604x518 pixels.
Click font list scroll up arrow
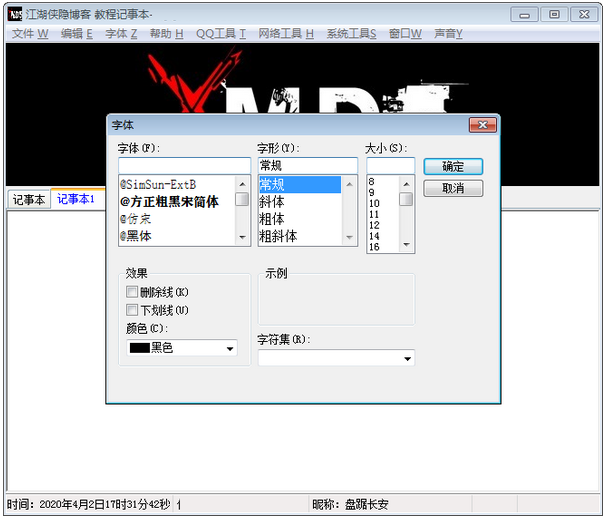(242, 184)
